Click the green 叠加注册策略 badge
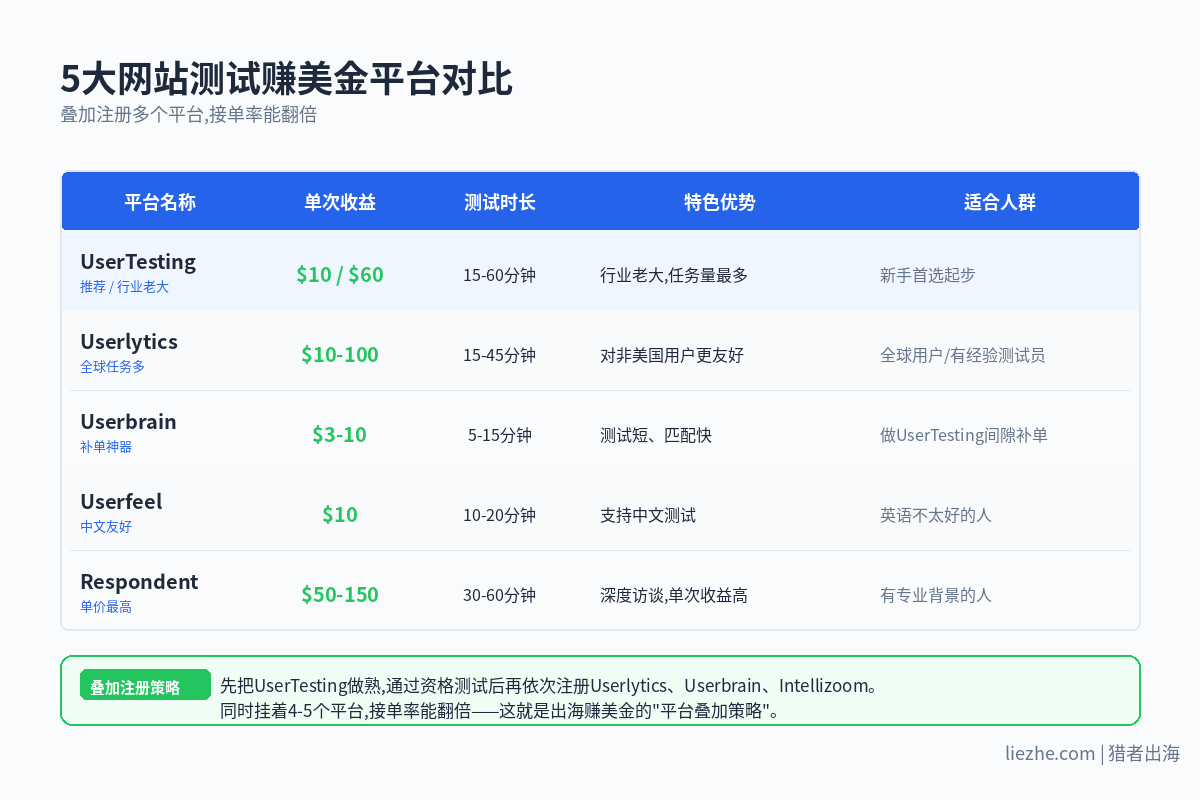The image size is (1200, 800). (145, 686)
